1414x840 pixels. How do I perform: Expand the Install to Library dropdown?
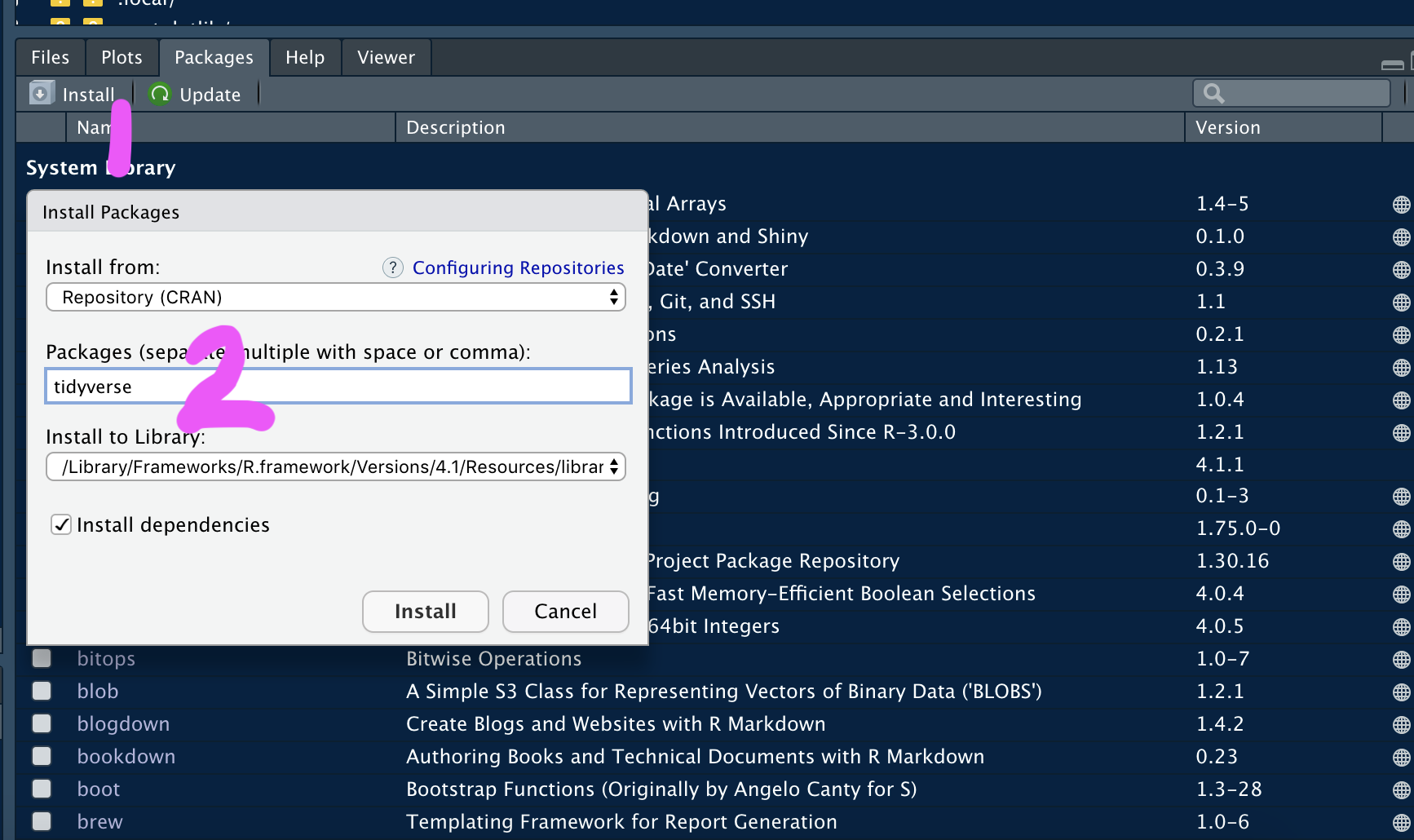[x=335, y=467]
